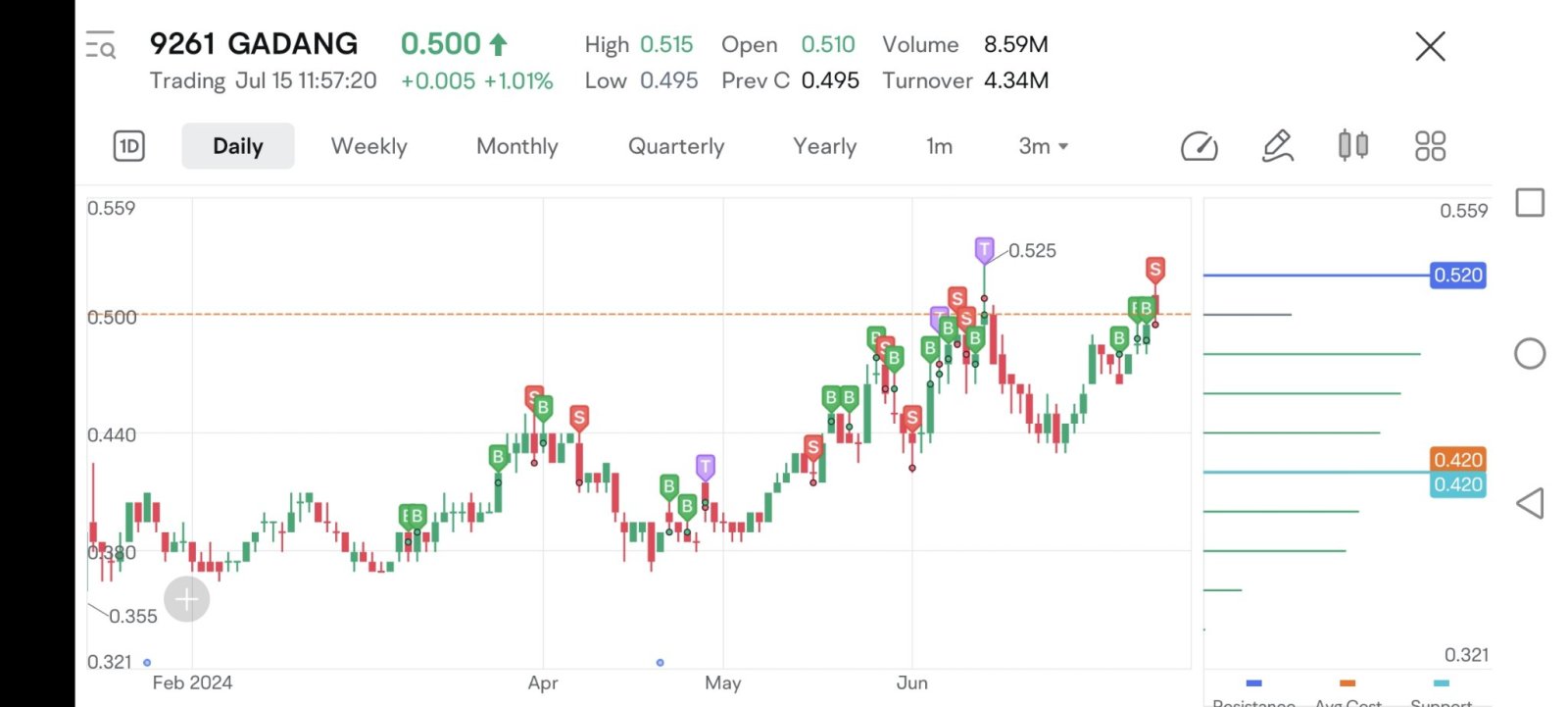Click the May date axis label

(x=723, y=682)
